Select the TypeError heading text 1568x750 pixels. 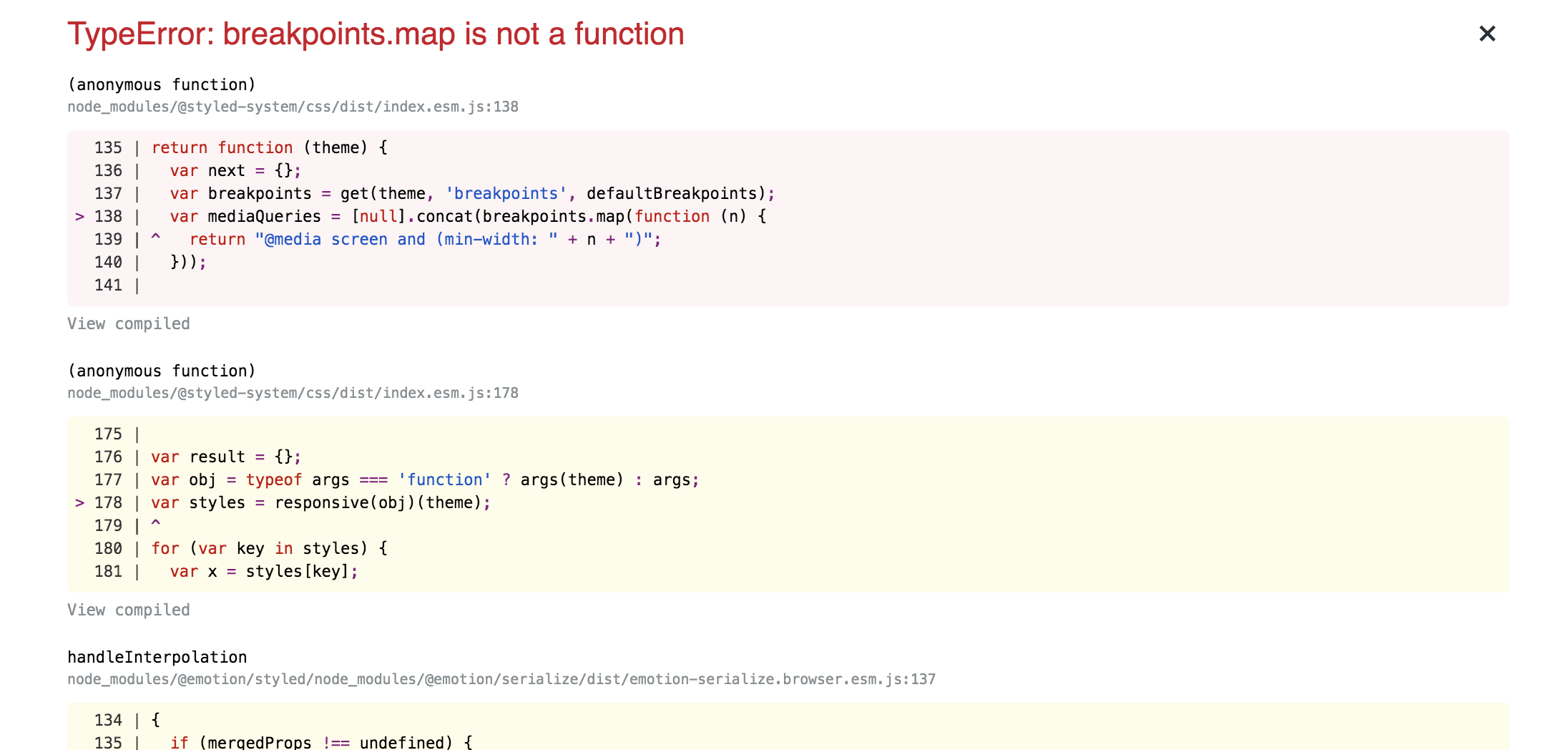point(375,34)
